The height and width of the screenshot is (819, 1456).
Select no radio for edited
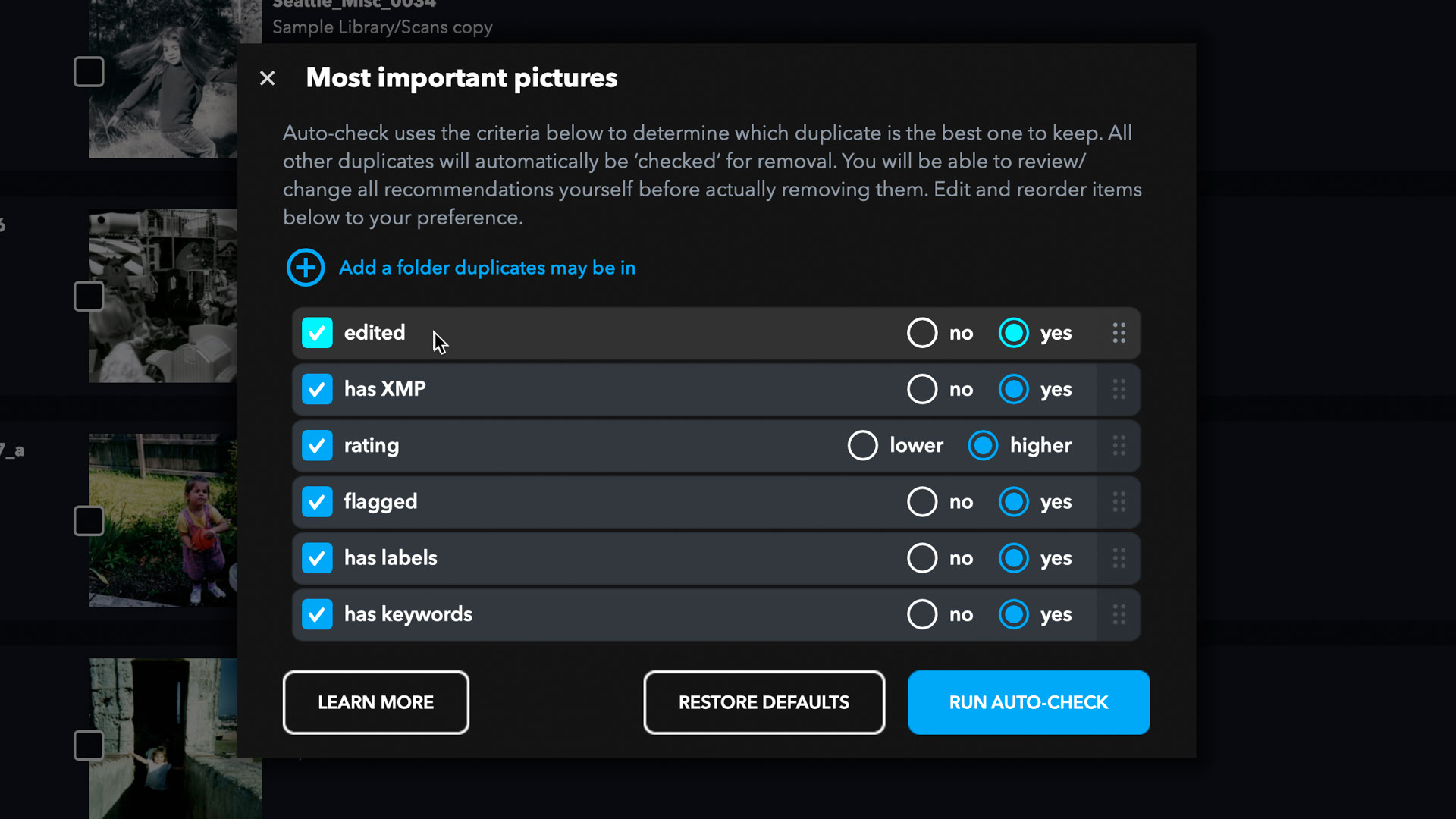click(x=922, y=333)
